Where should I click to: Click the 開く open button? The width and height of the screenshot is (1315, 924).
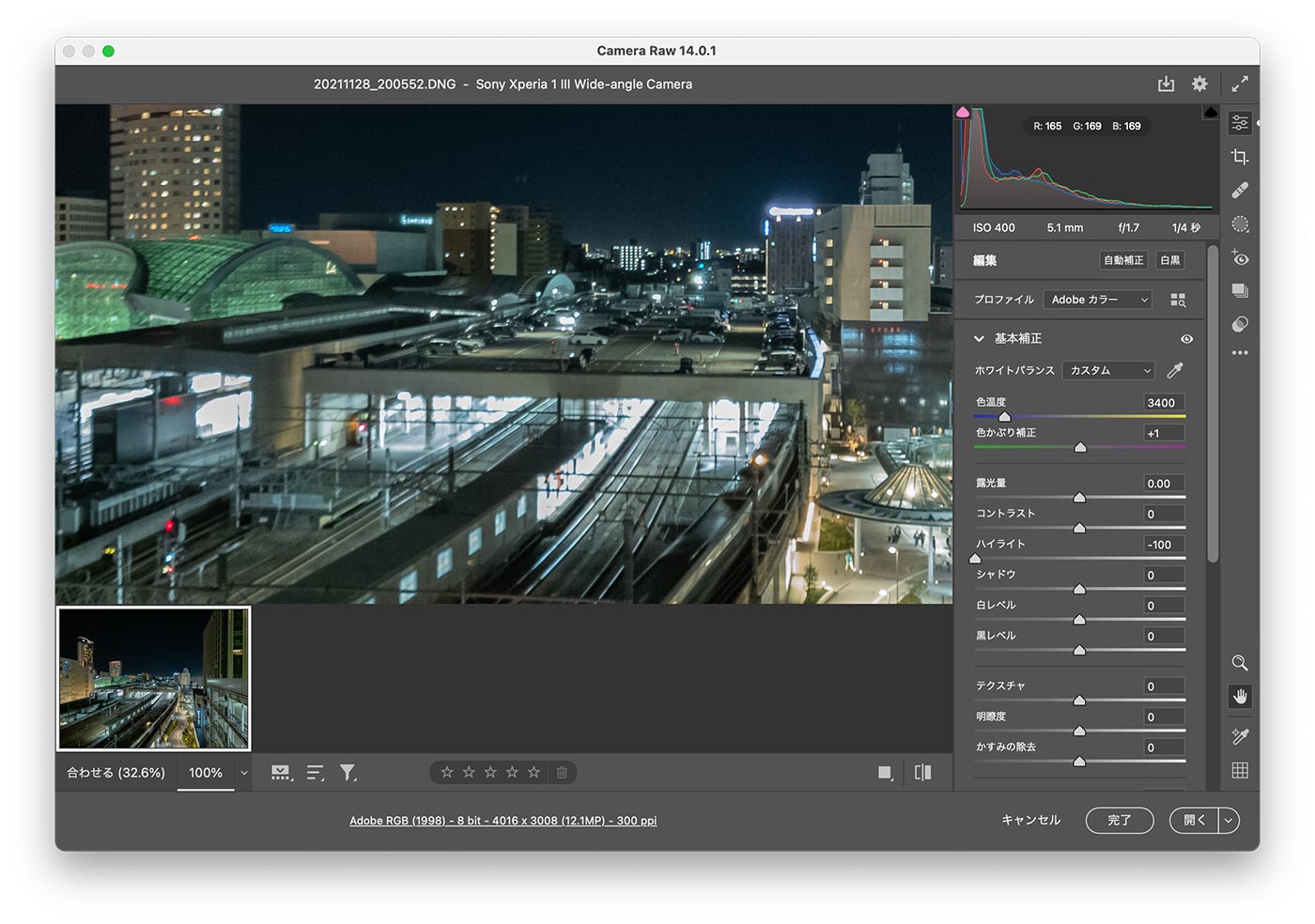[x=1194, y=820]
